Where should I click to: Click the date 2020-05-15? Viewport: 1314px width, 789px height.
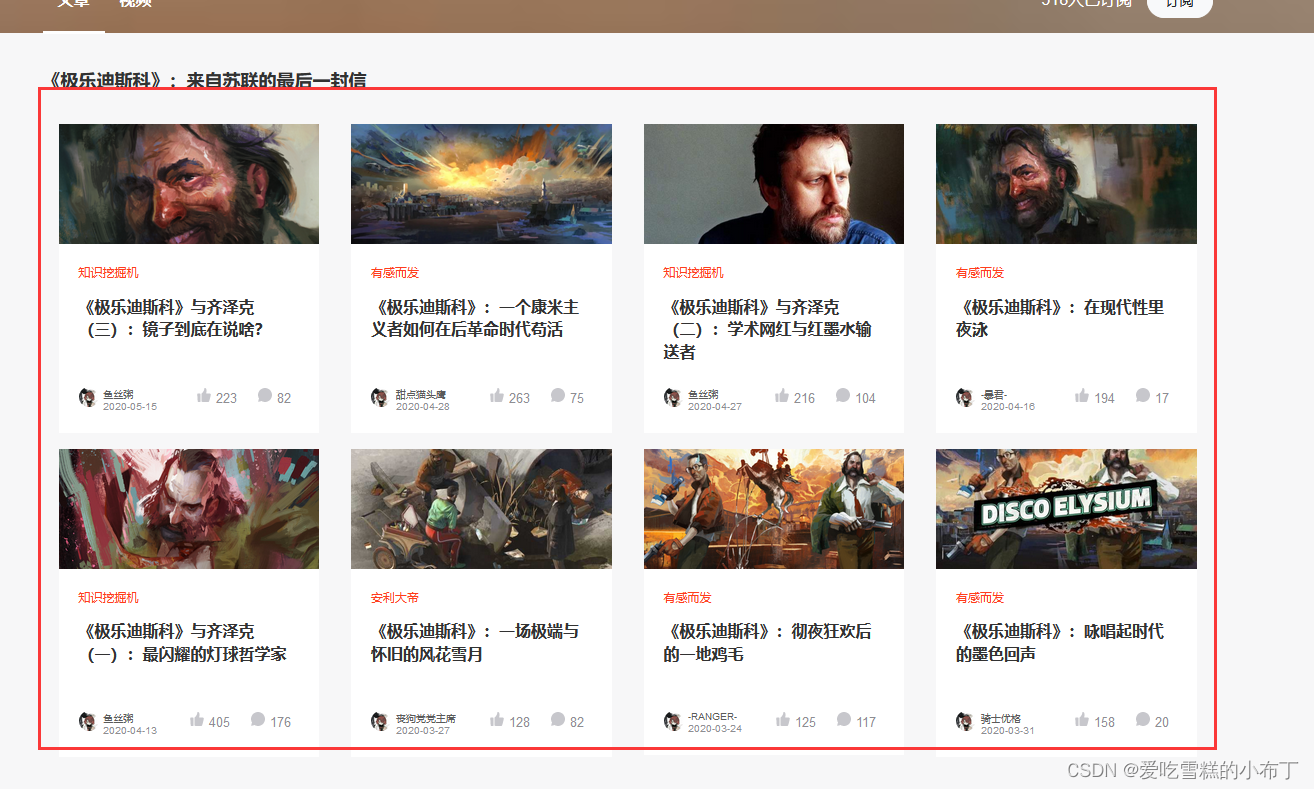point(130,407)
